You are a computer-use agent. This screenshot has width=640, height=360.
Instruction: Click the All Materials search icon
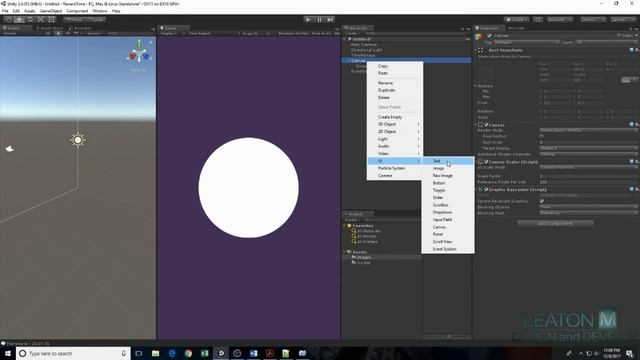click(x=354, y=231)
